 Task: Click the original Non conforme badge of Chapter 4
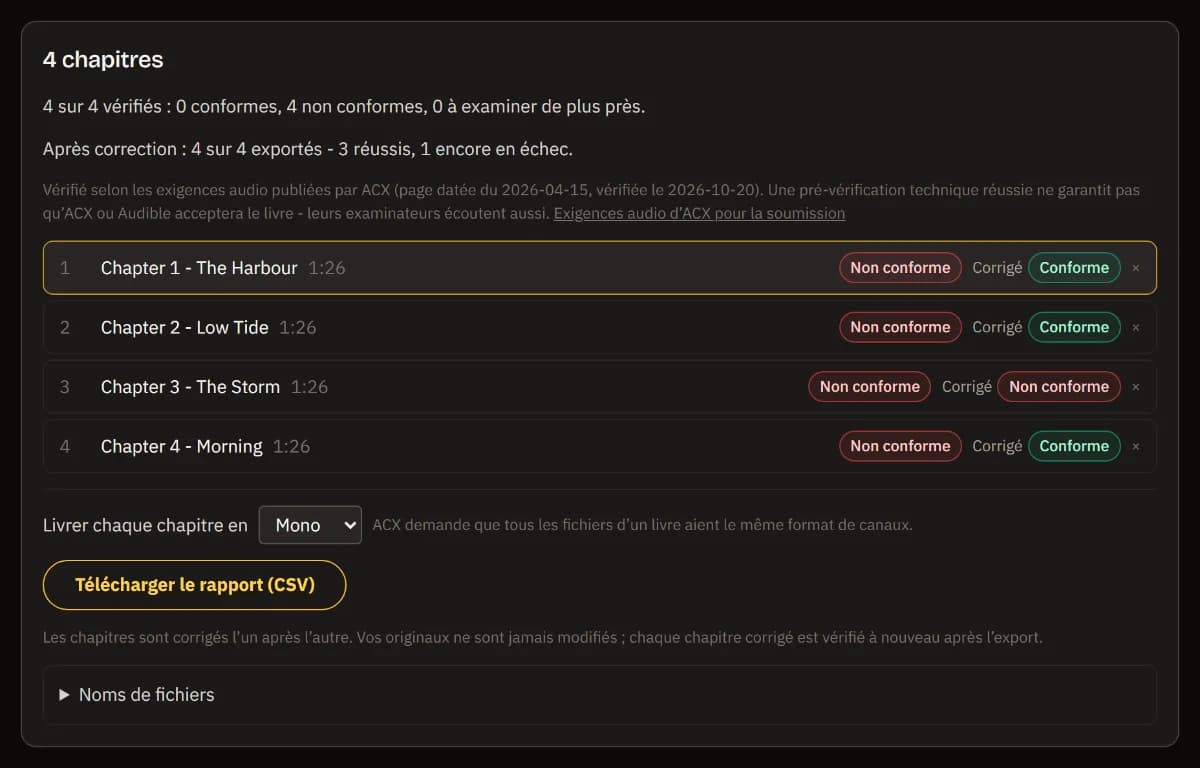(x=900, y=446)
